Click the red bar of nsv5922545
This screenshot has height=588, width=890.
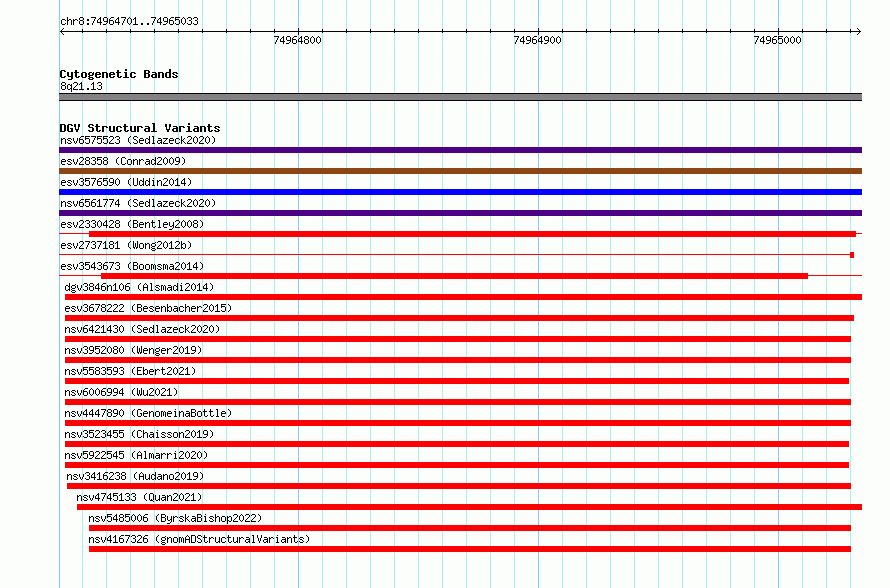pyautogui.click(x=457, y=465)
